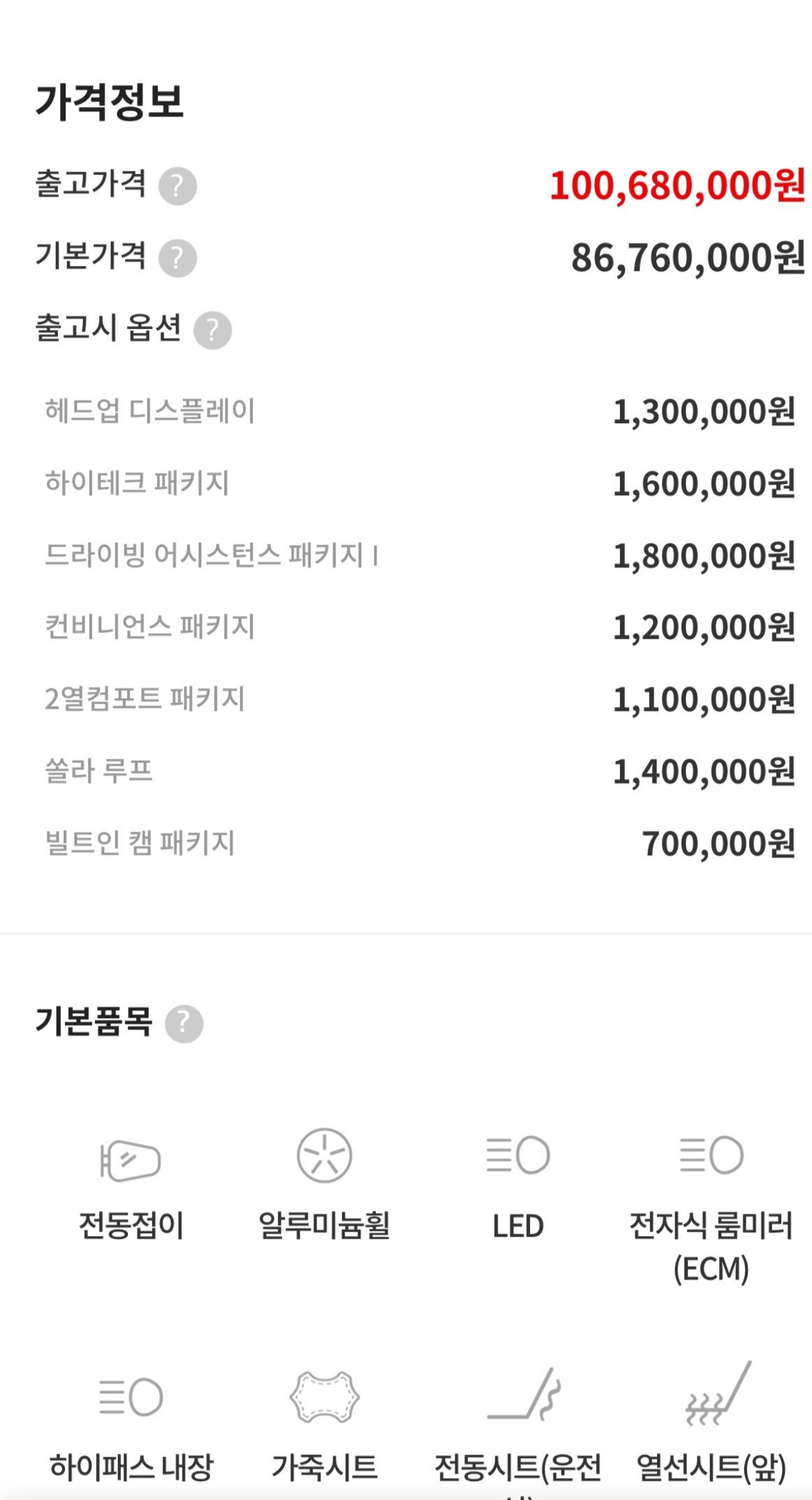Select the 하이테크 패키지 option label
Viewport: 812px width, 1500px height.
click(137, 483)
